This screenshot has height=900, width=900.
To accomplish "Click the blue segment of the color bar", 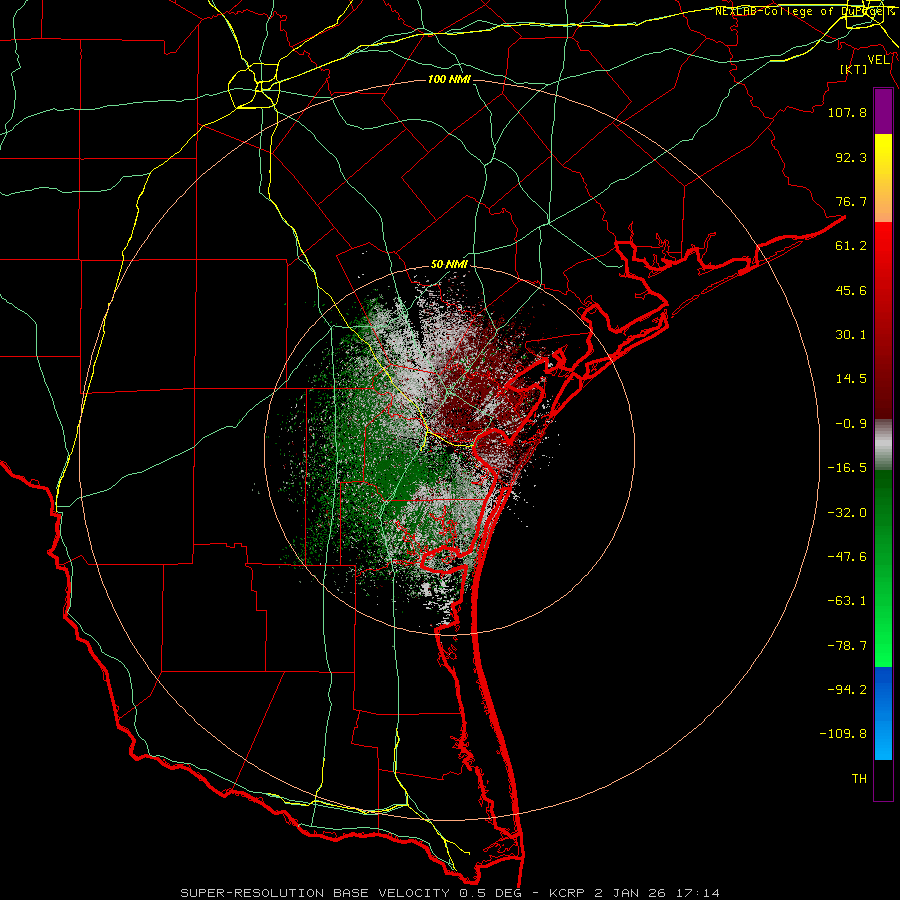I will (x=883, y=713).
